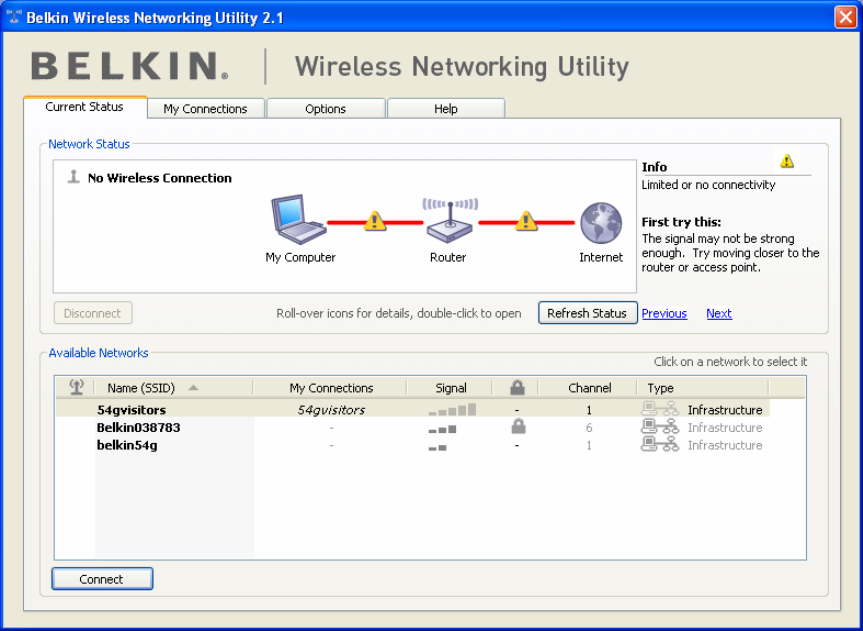Click signal bars for 54gvisitors
Image resolution: width=863 pixels, height=631 pixels.
point(452,410)
